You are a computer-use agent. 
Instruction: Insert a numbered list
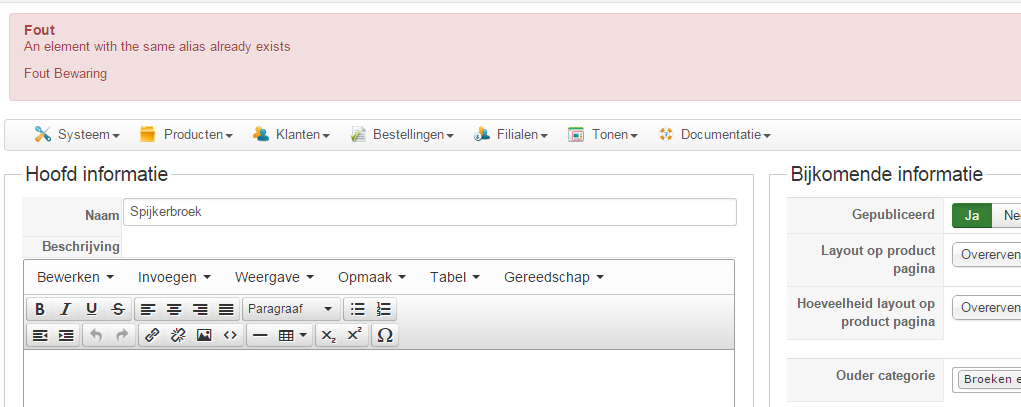click(x=384, y=309)
